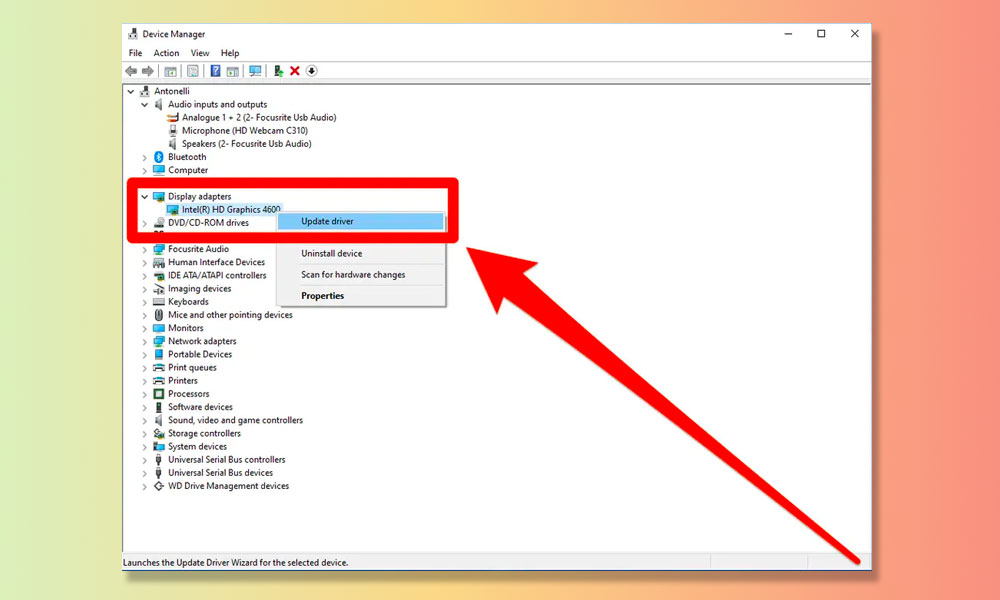Expand the Print queues chevron
1000x600 pixels.
tap(145, 368)
